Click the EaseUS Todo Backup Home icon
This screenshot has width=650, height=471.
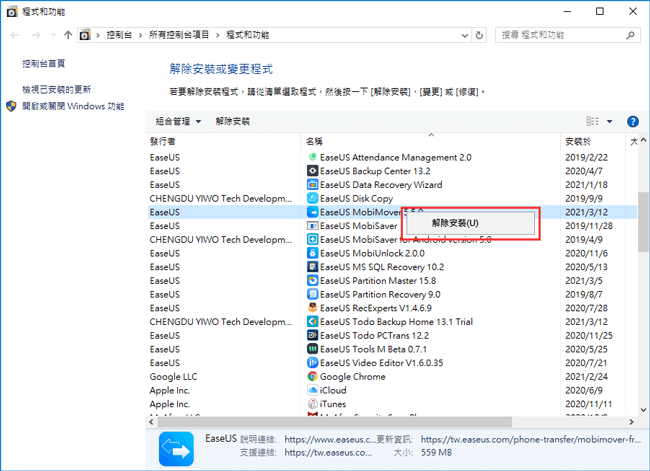coord(313,321)
